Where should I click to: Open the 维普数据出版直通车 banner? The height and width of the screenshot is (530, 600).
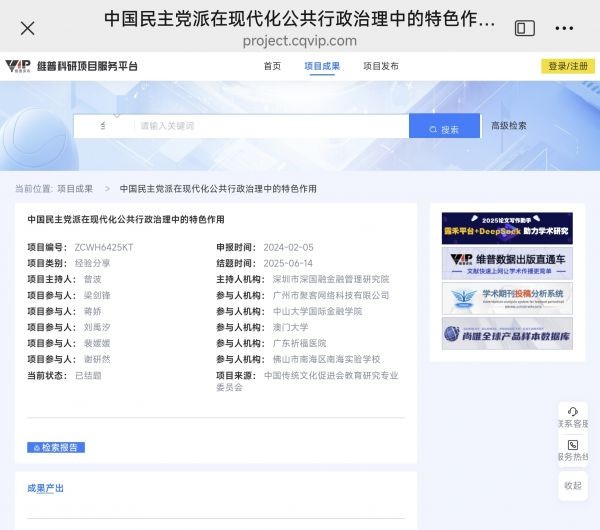click(507, 263)
